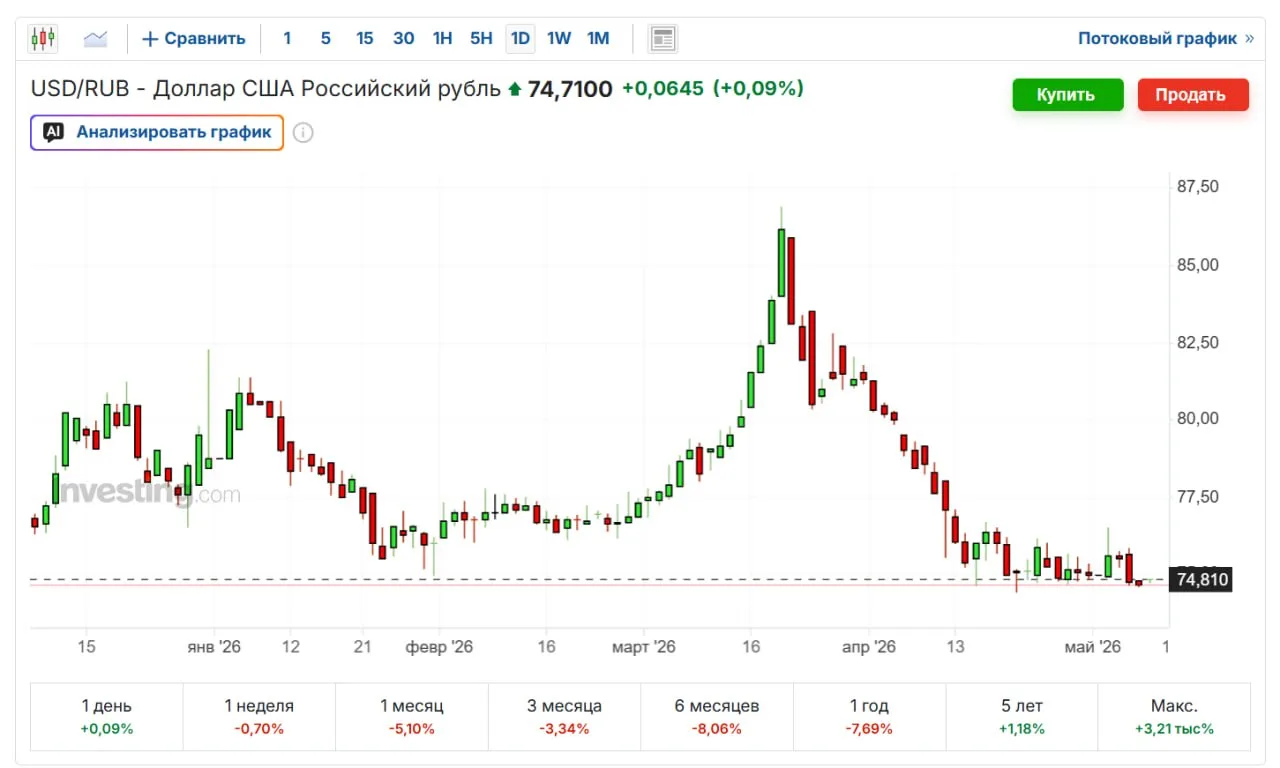Select the candlestick chart type icon
Viewport: 1280px width, 768px height.
pyautogui.click(x=43, y=39)
